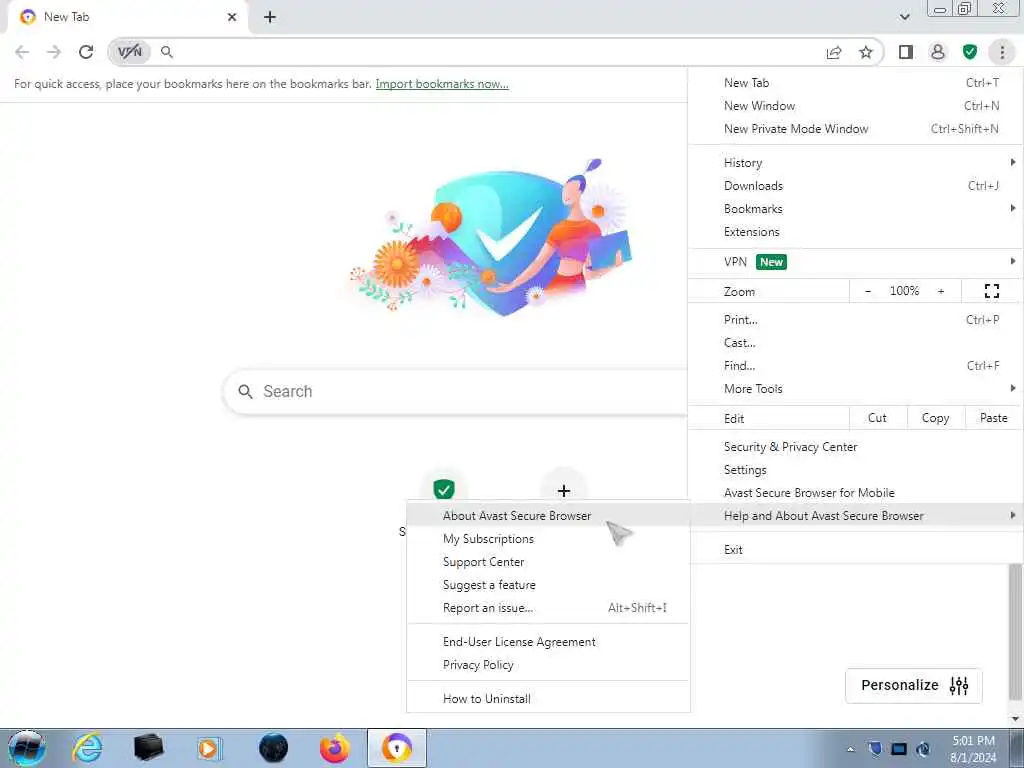Open the user profile icon
Image resolution: width=1024 pixels, height=768 pixels.
[938, 52]
